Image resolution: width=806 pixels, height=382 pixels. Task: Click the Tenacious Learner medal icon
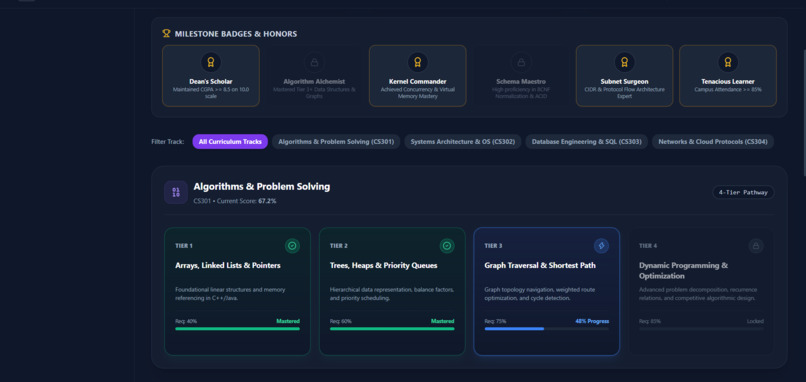(728, 62)
